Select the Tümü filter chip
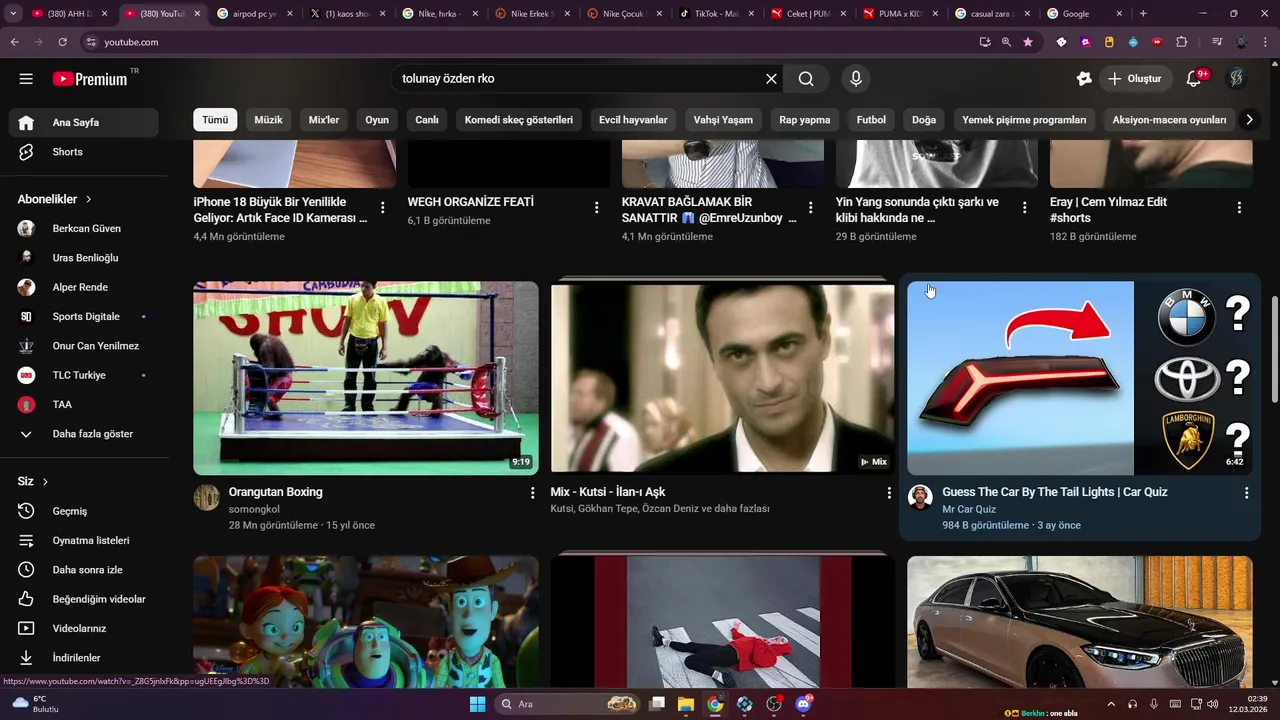Screen dimensions: 1280x720 [215, 120]
